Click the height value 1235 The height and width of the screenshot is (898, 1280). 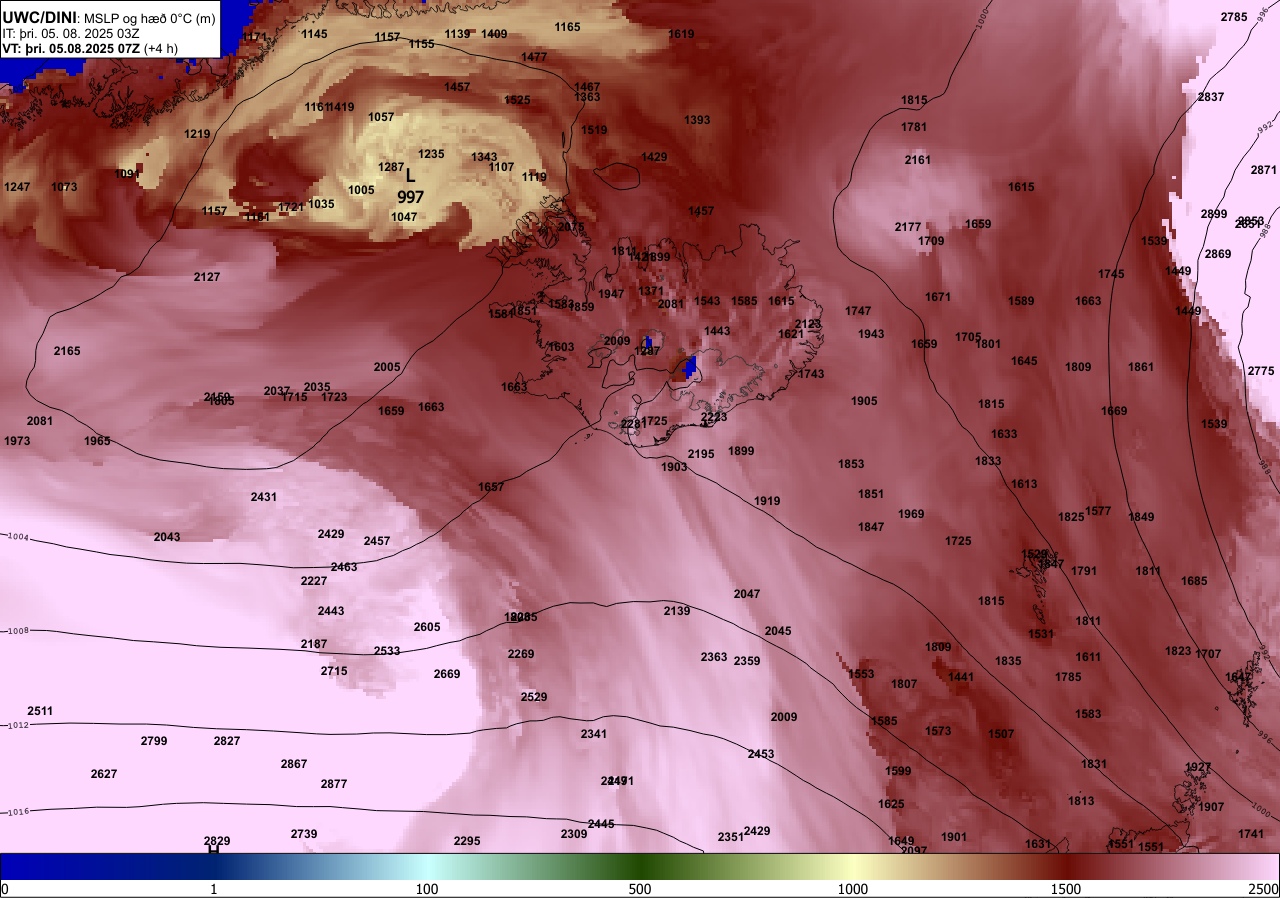(431, 154)
